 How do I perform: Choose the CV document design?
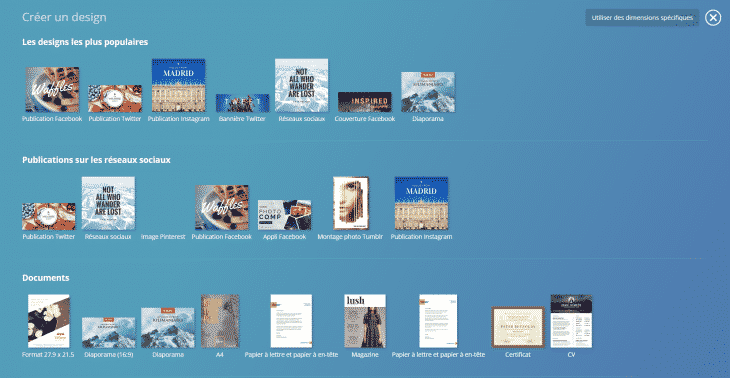[x=571, y=321]
